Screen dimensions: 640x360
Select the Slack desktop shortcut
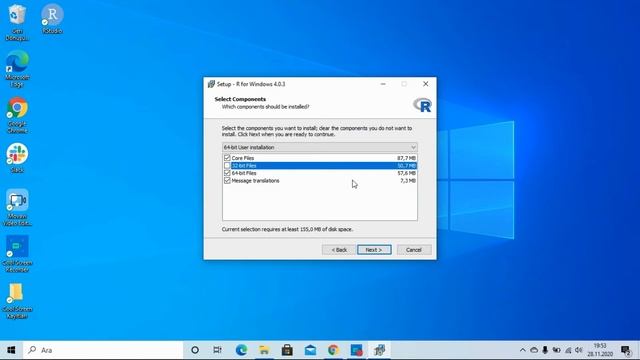[x=17, y=158]
